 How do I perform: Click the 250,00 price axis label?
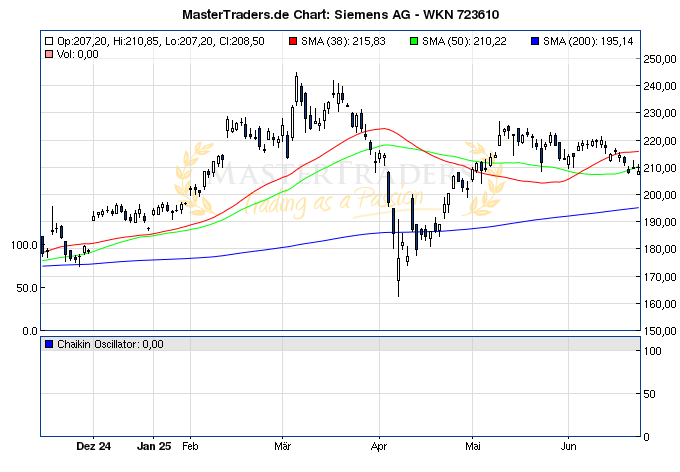click(x=660, y=59)
